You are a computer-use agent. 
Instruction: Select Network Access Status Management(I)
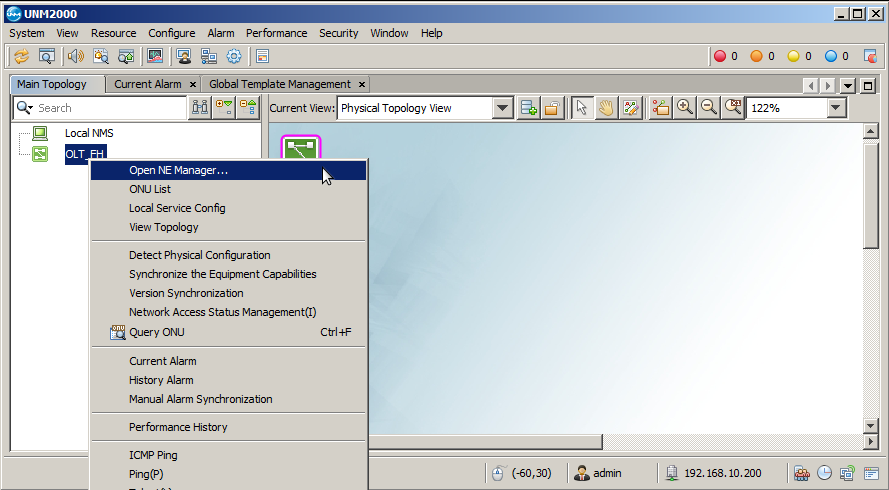tap(228, 312)
